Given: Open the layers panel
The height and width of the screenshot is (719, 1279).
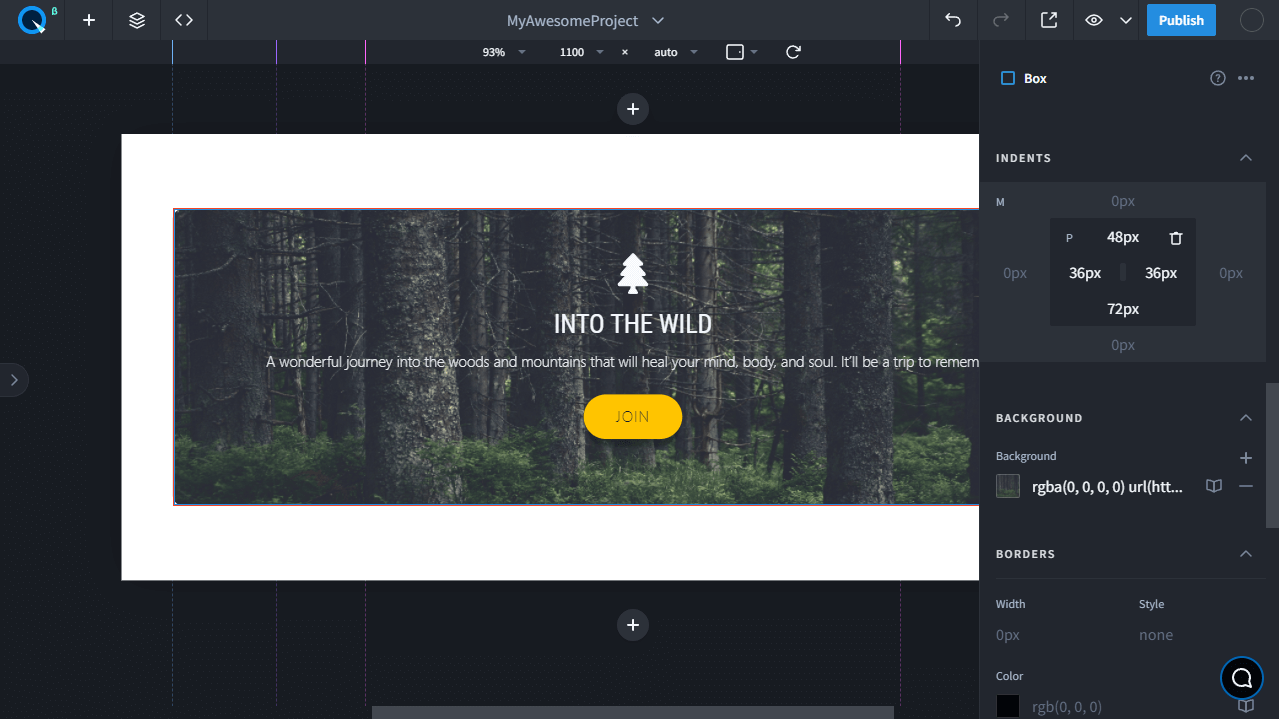Looking at the screenshot, I should coord(137,20).
